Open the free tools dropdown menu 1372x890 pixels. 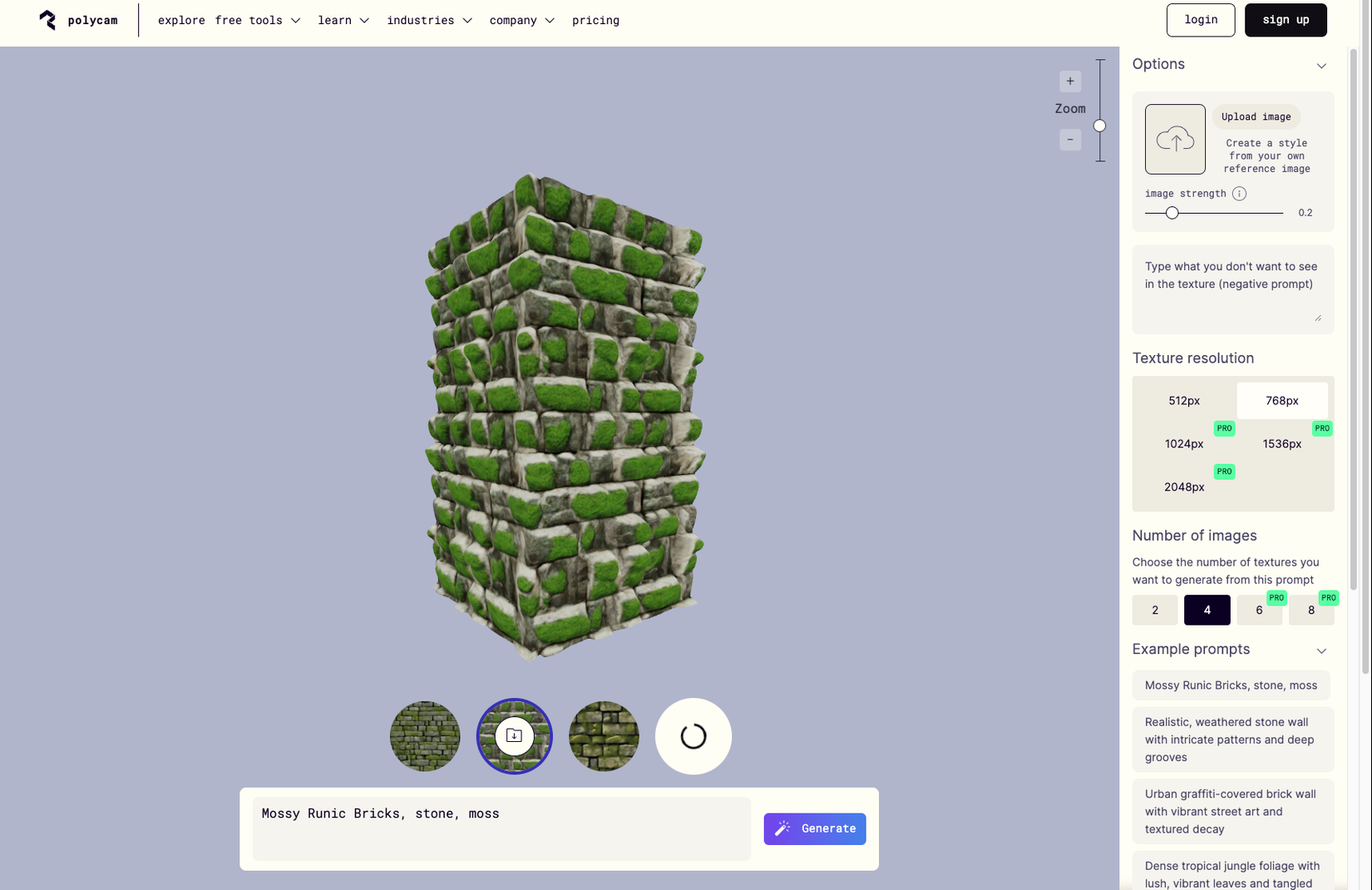tap(258, 20)
